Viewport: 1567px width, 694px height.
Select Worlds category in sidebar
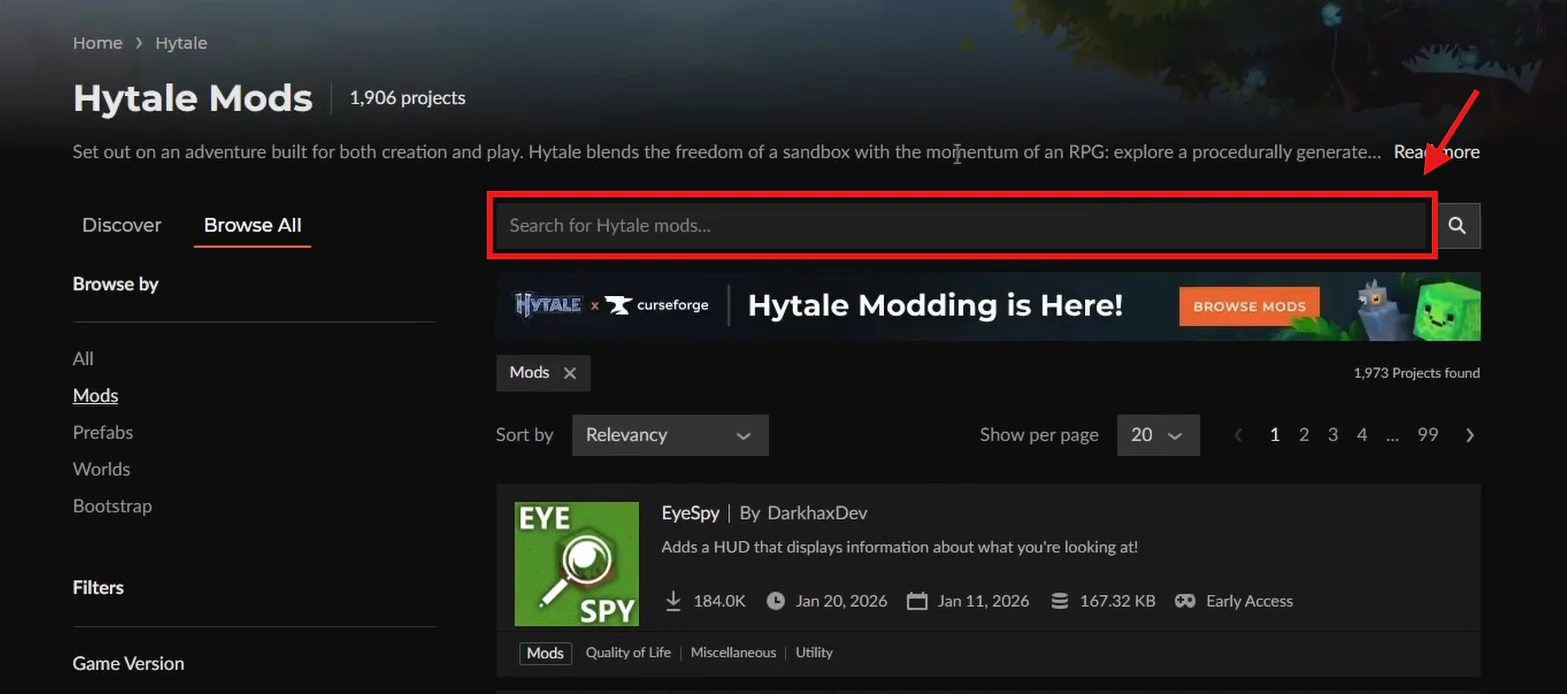tap(102, 469)
